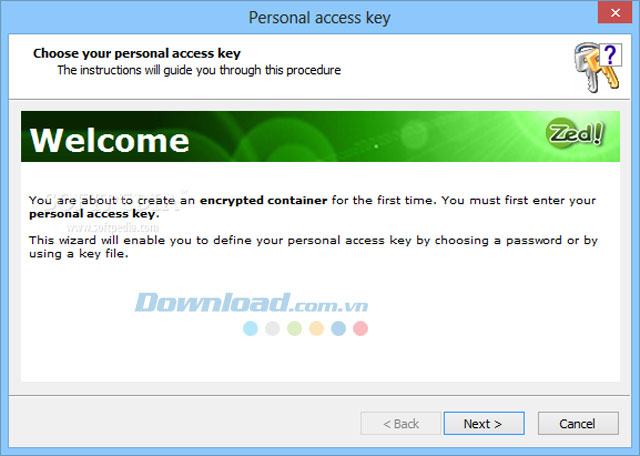Screen dimensions: 640x456
Task: Click the Choose your personal access key heading
Action: pos(137,53)
